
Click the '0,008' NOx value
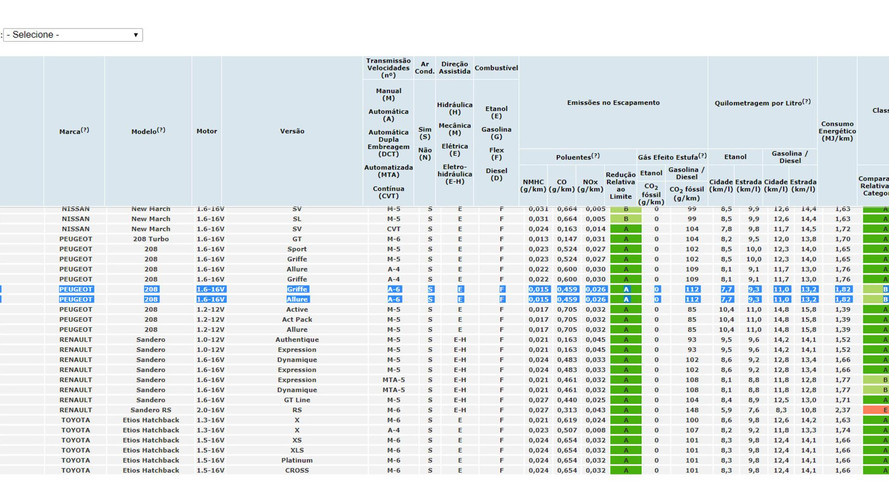point(595,430)
